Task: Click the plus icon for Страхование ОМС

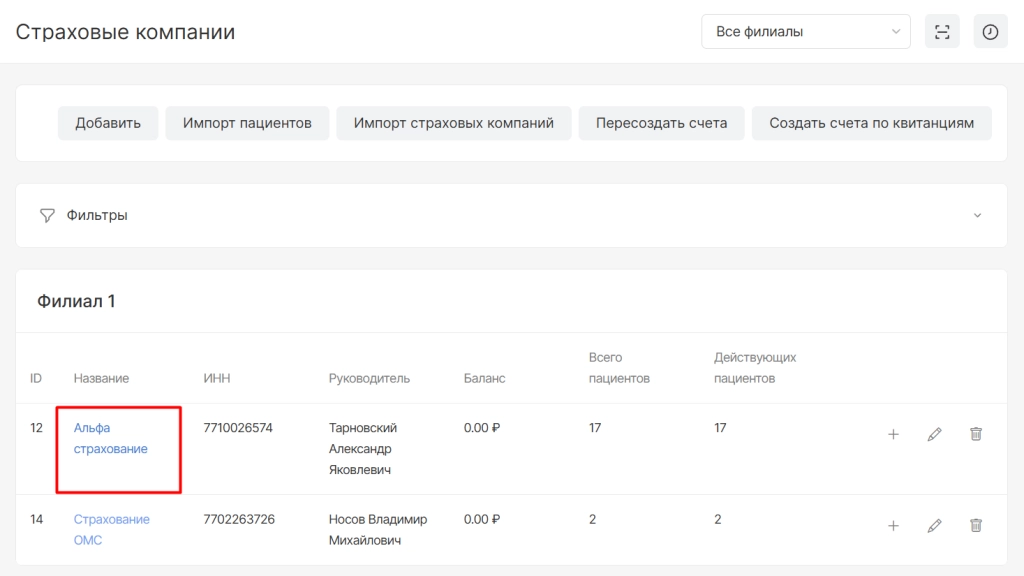Action: 893,525
